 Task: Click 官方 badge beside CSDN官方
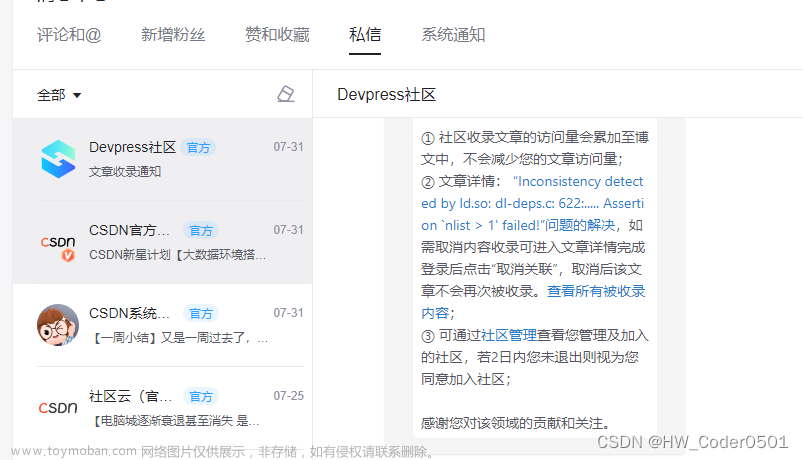click(201, 231)
